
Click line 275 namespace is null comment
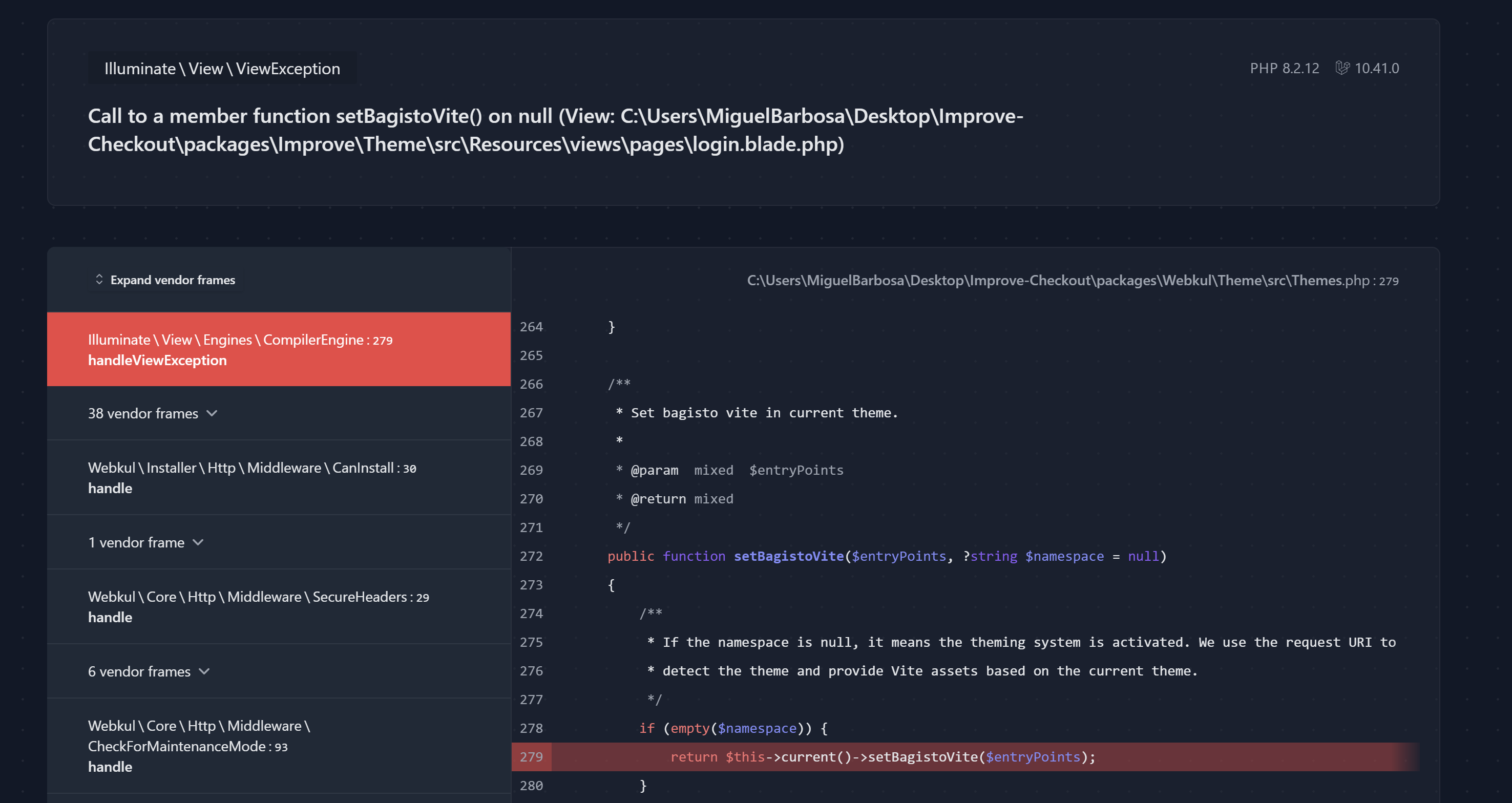[x=1021, y=643]
